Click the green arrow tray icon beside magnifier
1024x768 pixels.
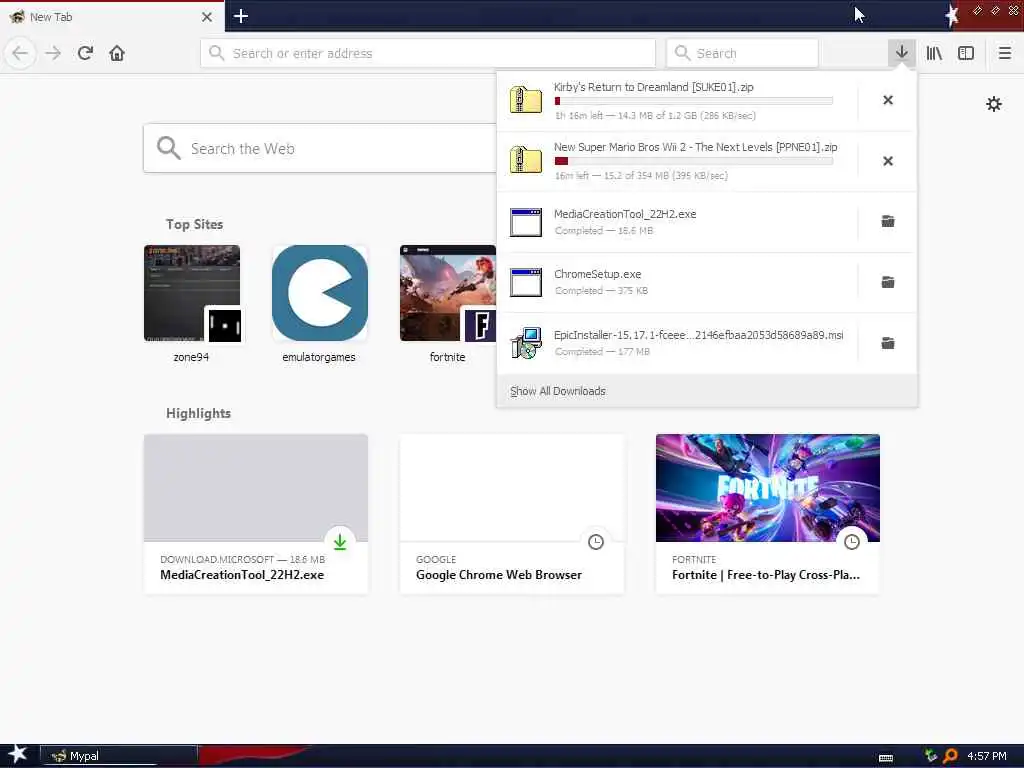pyautogui.click(x=931, y=756)
